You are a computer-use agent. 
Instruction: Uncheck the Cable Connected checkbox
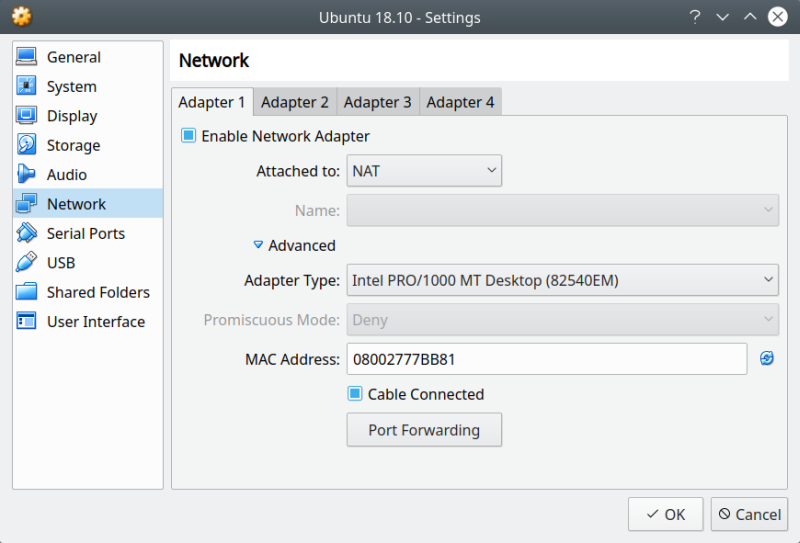pyautogui.click(x=354, y=394)
